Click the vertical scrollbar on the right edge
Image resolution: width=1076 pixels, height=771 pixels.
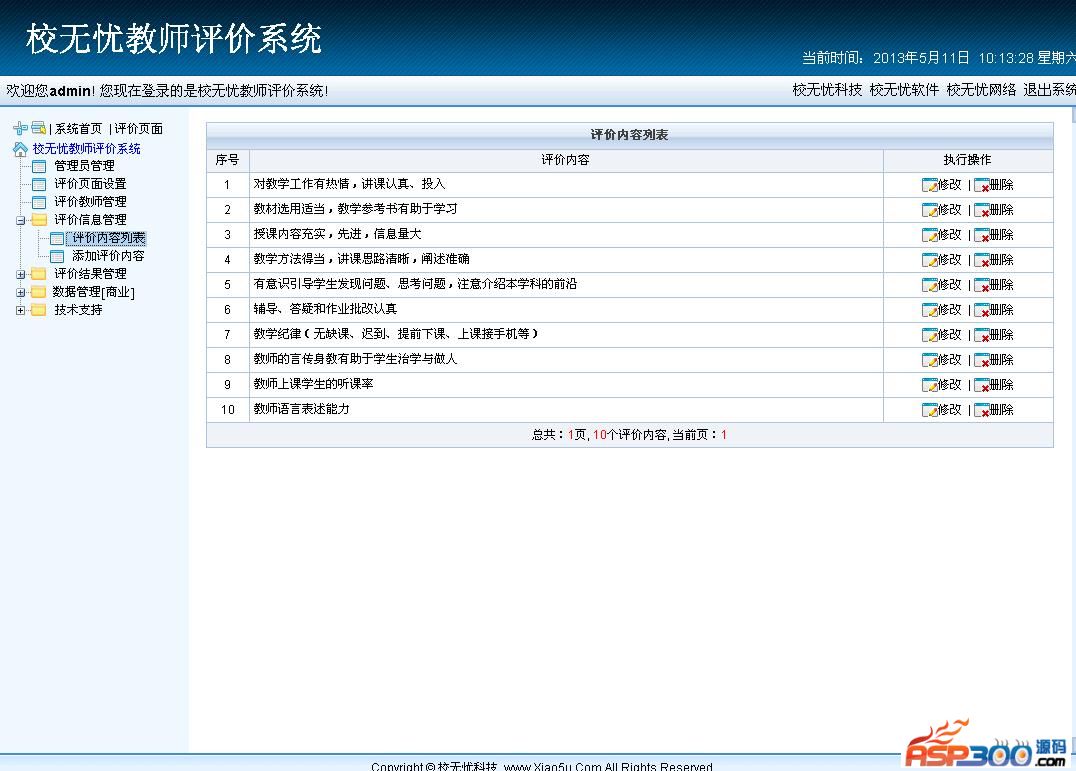pyautogui.click(x=1070, y=400)
